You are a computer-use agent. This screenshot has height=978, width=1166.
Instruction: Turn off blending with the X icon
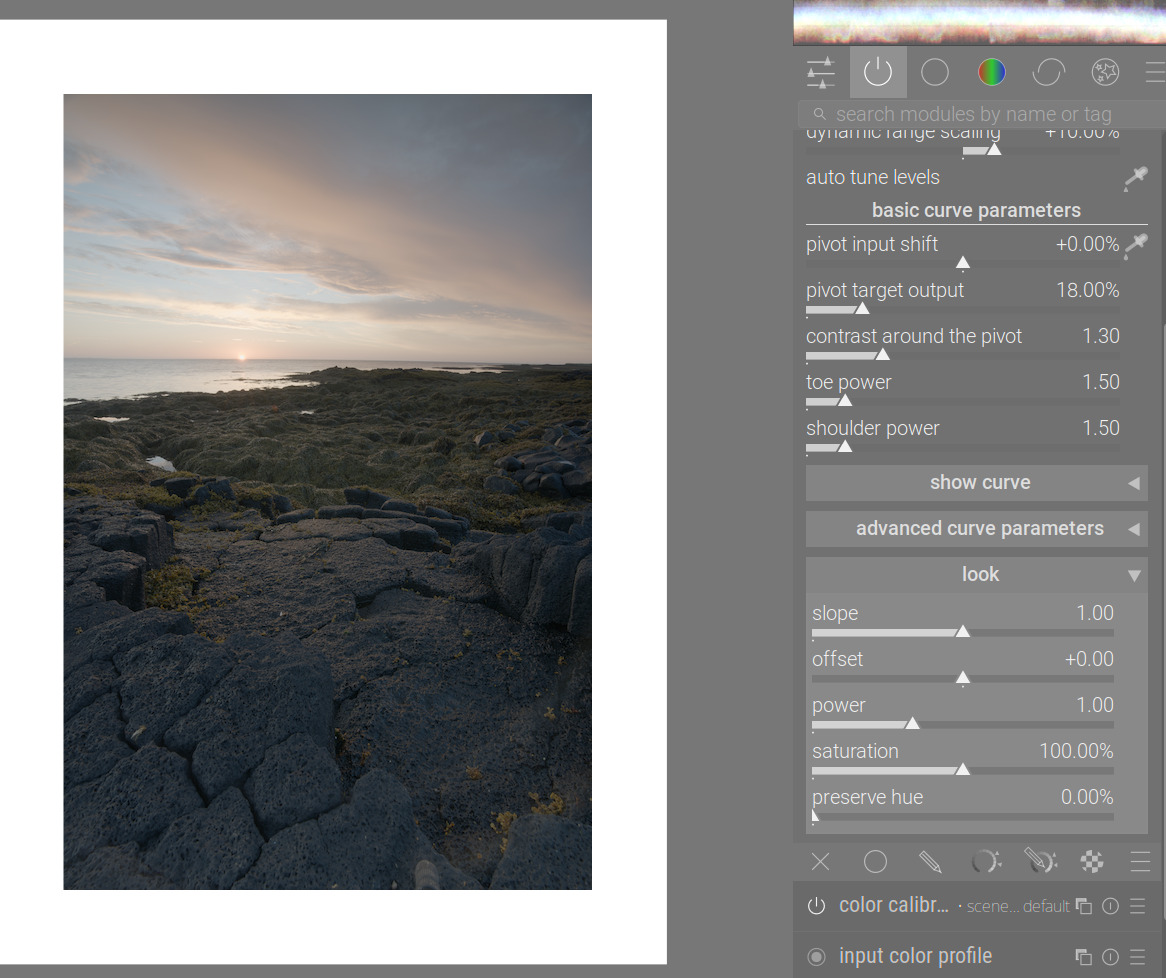[821, 862]
